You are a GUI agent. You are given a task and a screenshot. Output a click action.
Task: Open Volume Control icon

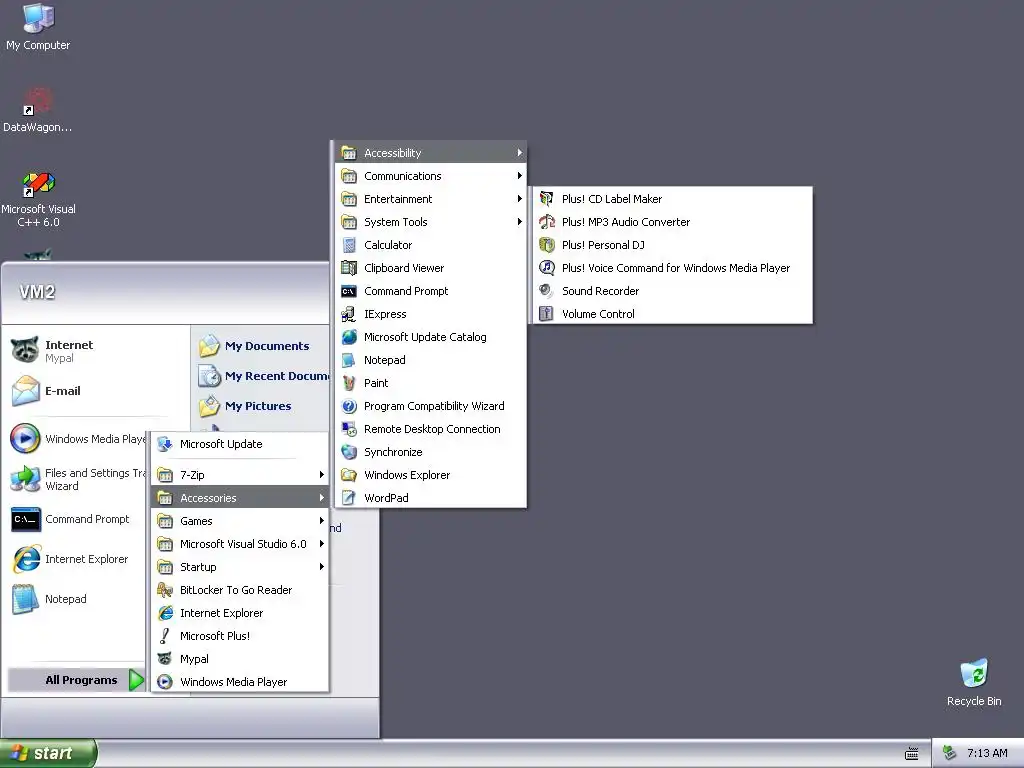546,313
